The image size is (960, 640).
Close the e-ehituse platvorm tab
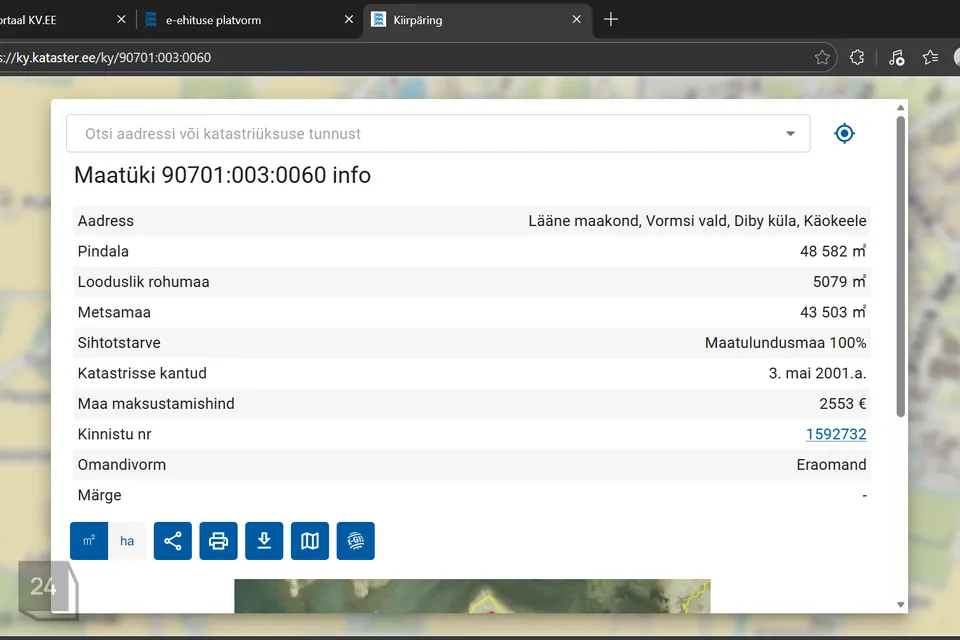(x=349, y=20)
